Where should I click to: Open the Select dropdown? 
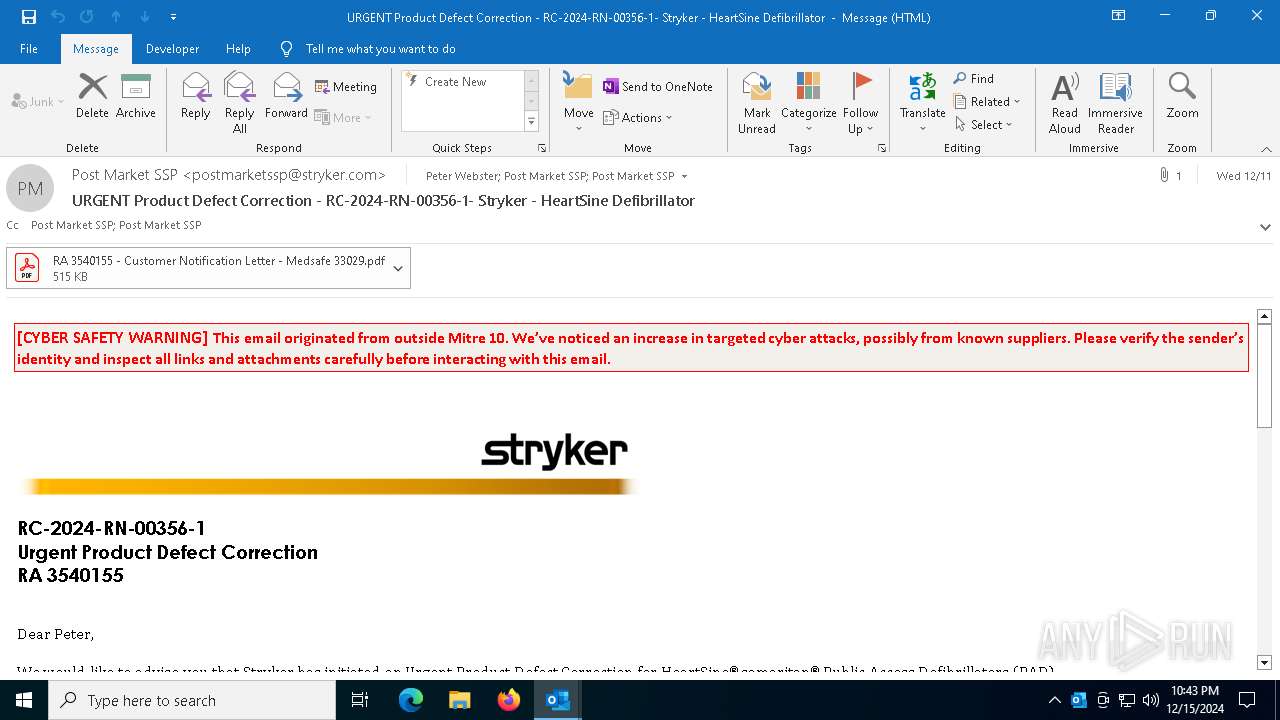pos(984,125)
